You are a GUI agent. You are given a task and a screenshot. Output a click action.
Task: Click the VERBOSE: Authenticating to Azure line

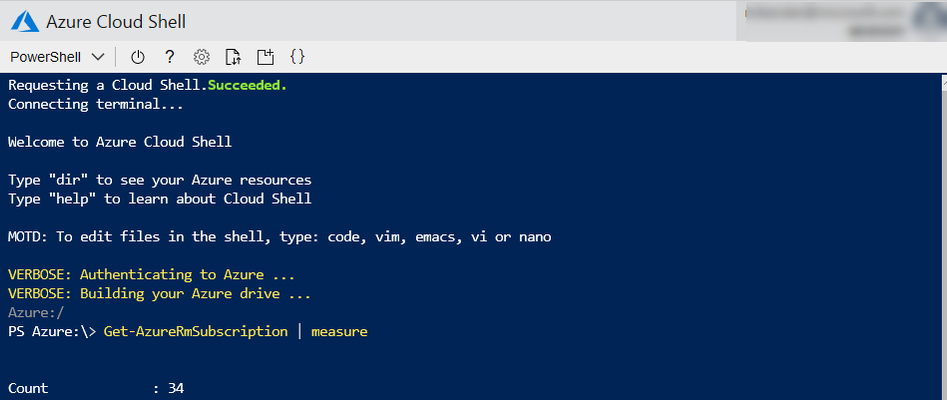point(152,275)
